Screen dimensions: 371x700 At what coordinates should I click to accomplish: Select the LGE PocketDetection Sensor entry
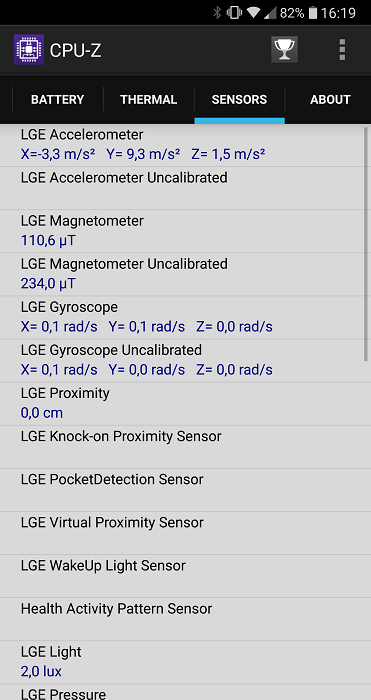(x=185, y=490)
